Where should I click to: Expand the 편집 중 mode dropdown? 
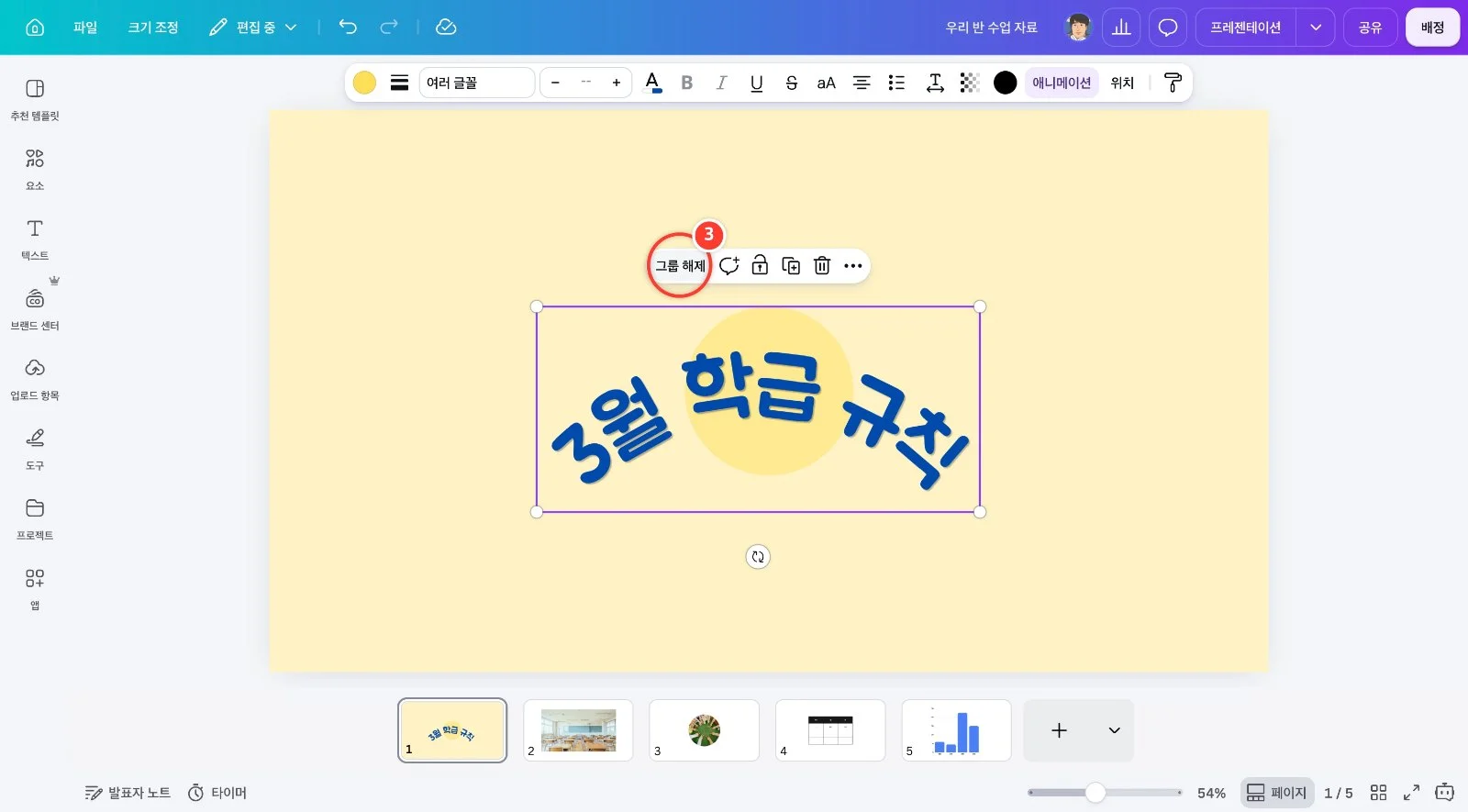coord(253,28)
